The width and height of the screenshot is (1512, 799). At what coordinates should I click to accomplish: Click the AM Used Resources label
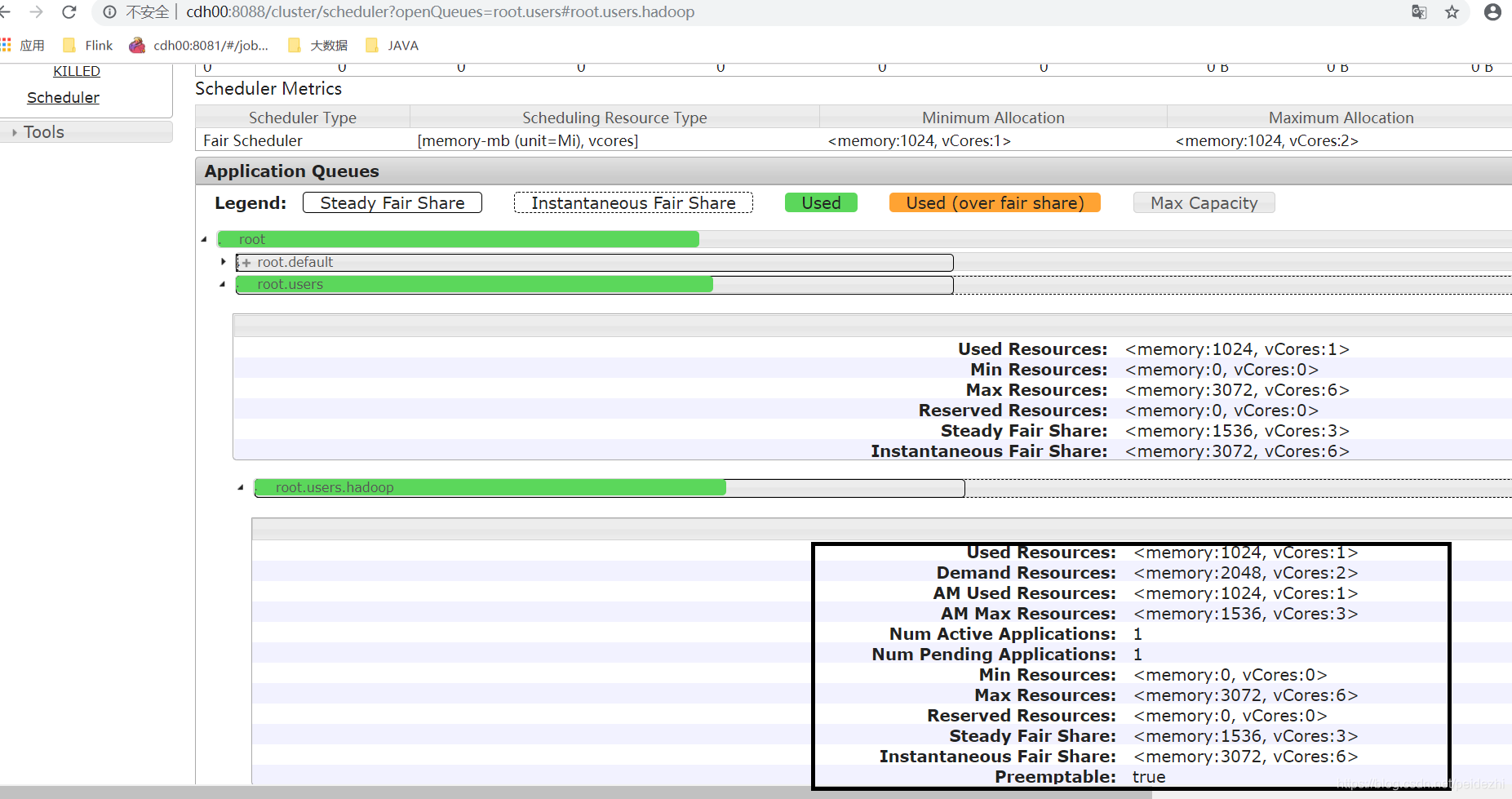[x=1025, y=593]
